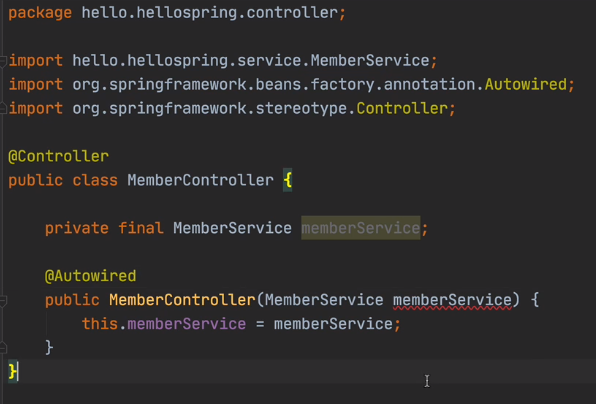Click the @Autowired annotation above constructor
This screenshot has height=404, width=596.
pos(90,276)
